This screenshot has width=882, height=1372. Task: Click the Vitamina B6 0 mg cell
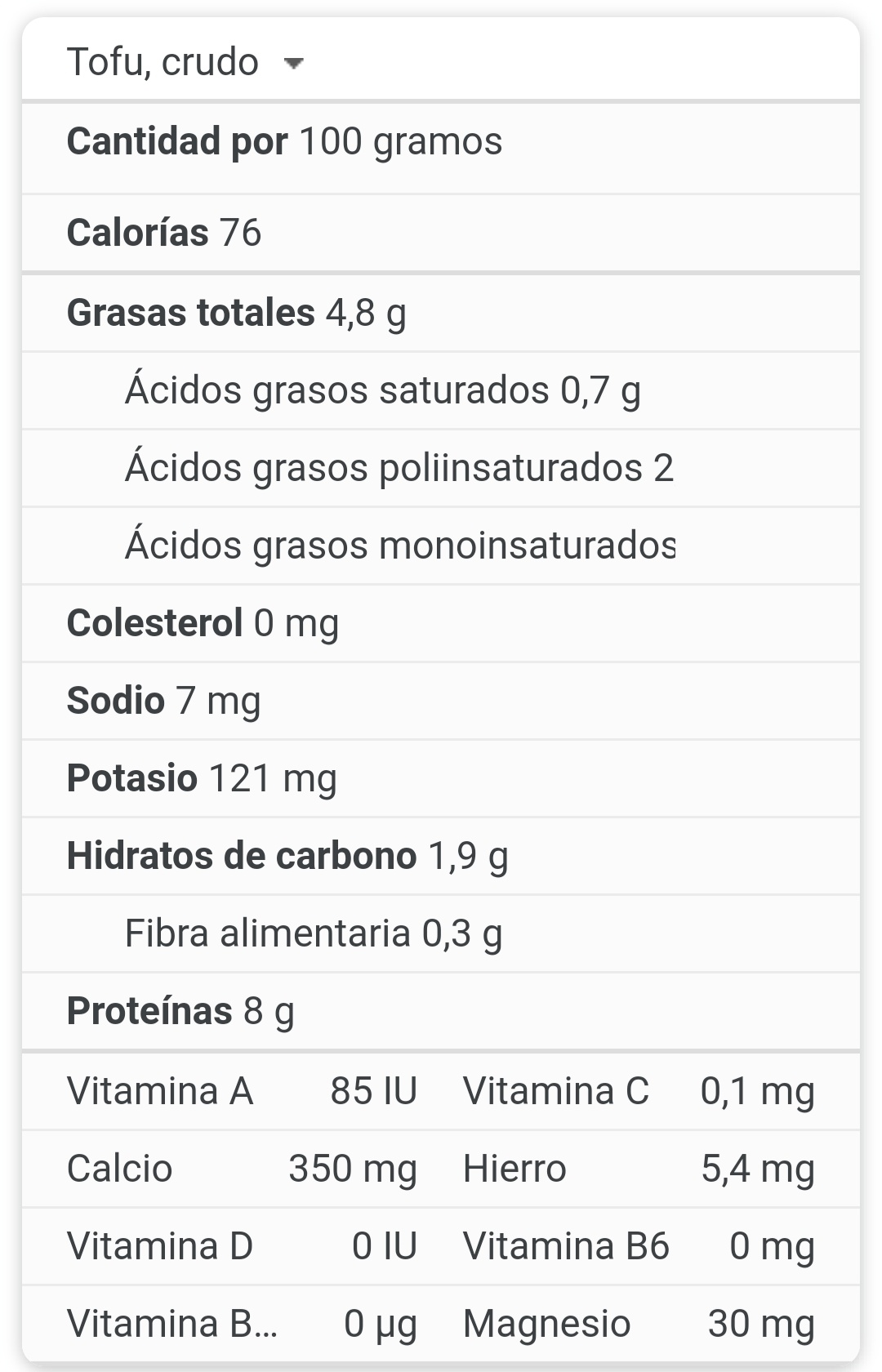[x=639, y=1246]
